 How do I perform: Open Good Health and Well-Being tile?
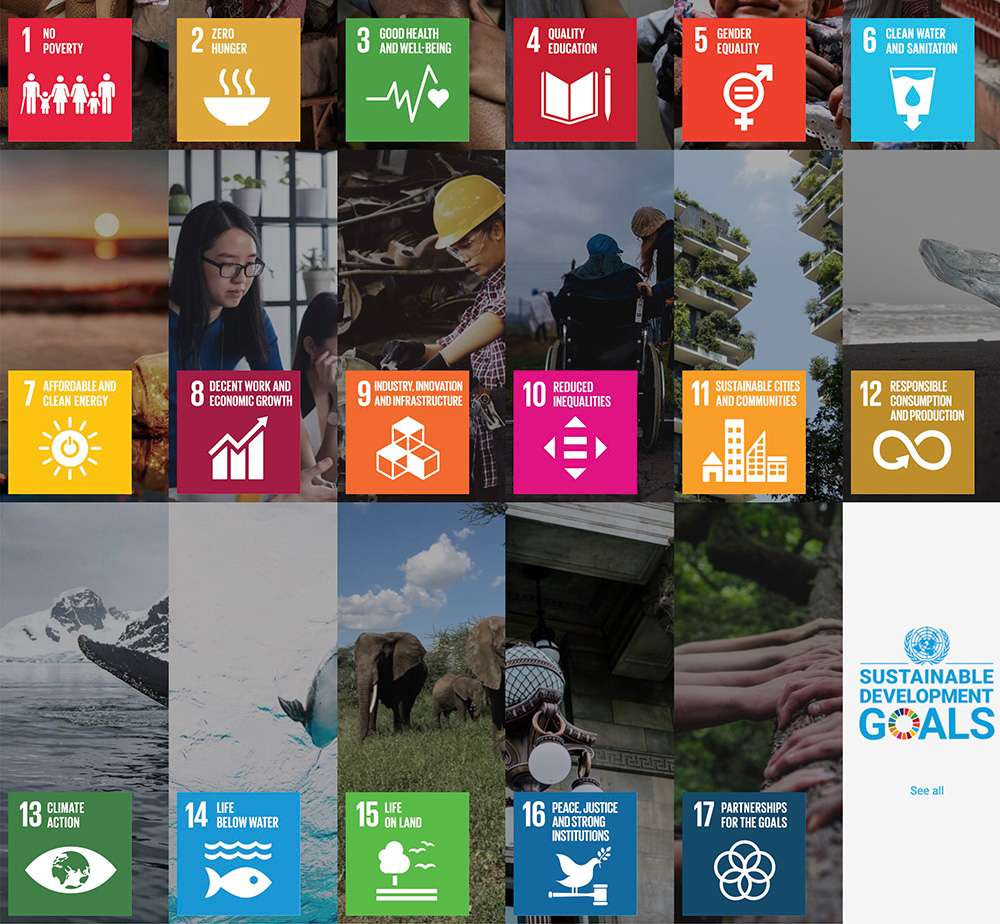407,80
